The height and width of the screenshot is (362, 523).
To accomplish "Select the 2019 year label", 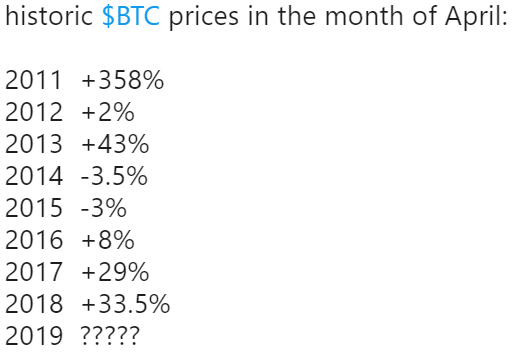I will pyautogui.click(x=34, y=336).
